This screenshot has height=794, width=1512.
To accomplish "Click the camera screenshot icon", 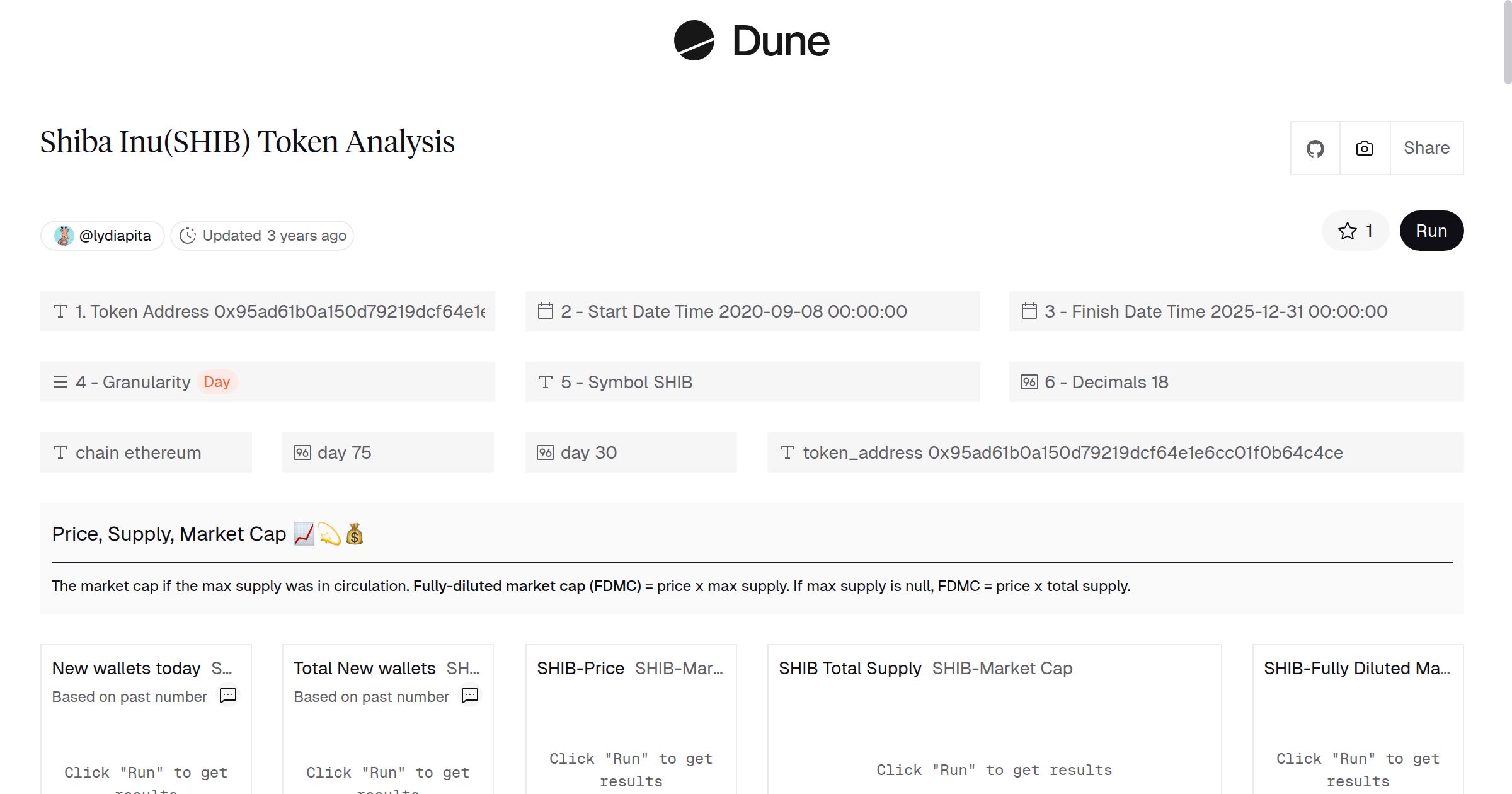I will [x=1364, y=149].
